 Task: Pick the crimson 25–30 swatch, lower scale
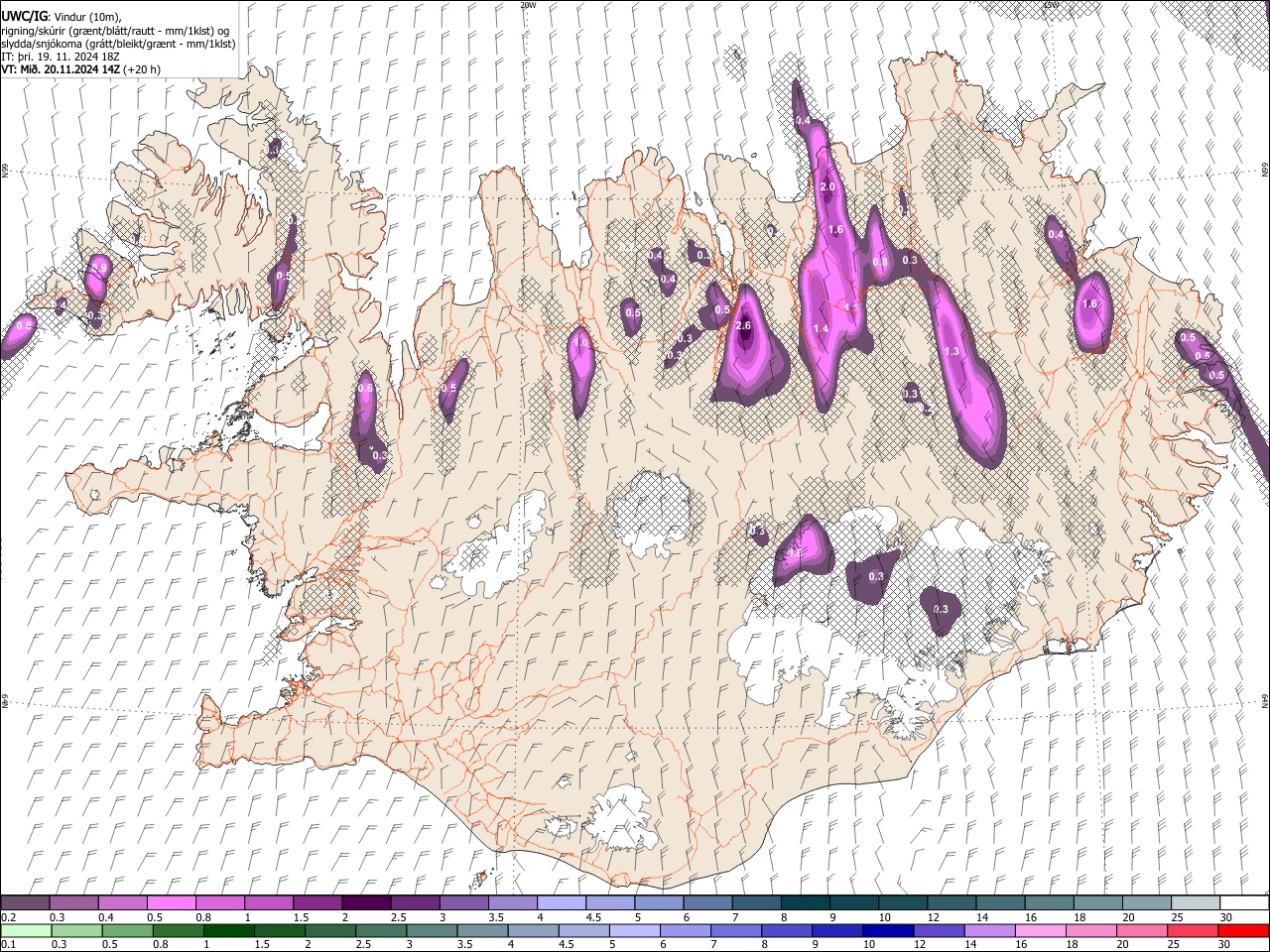pos(1193,930)
